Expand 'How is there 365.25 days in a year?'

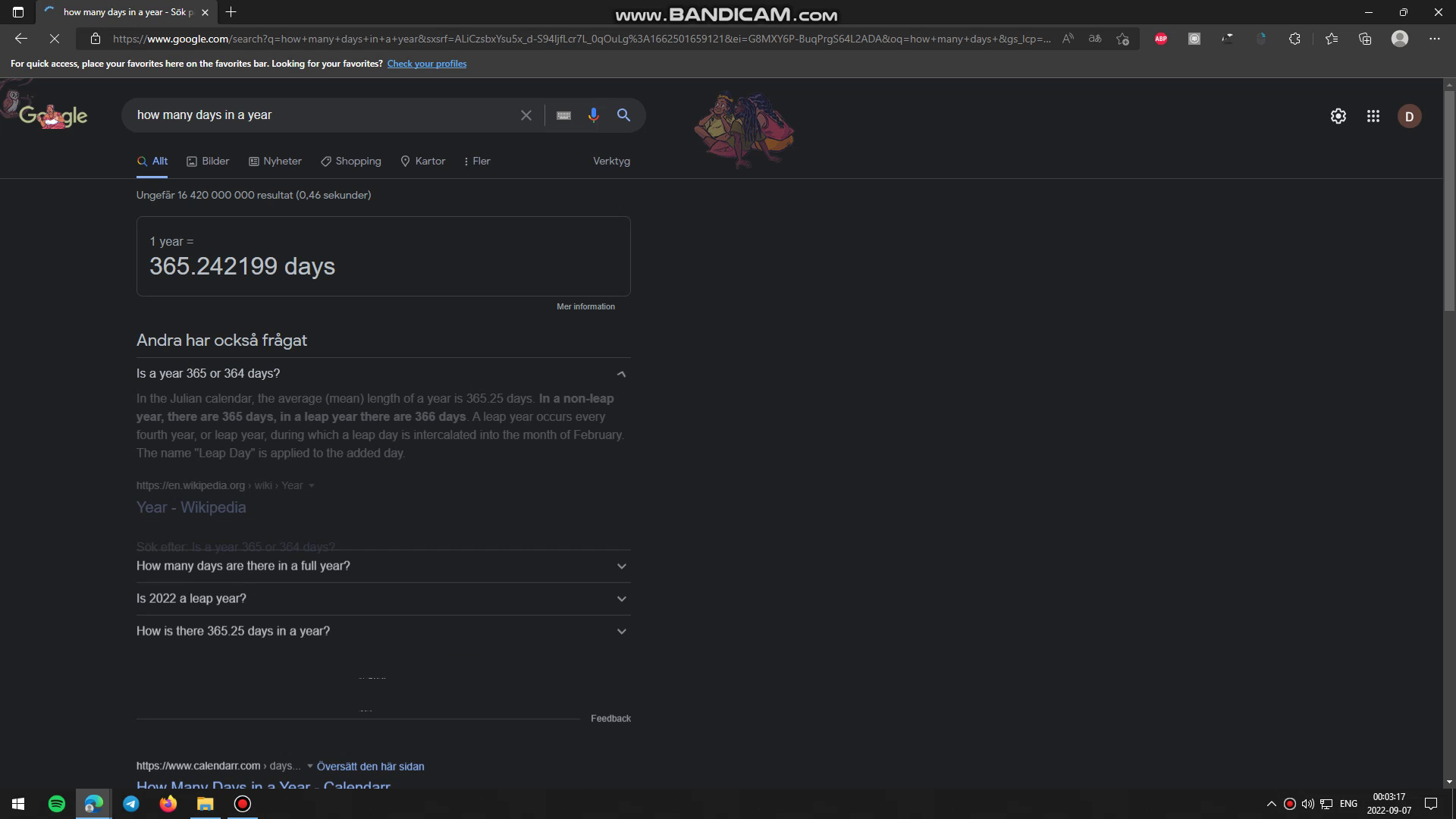(x=620, y=630)
